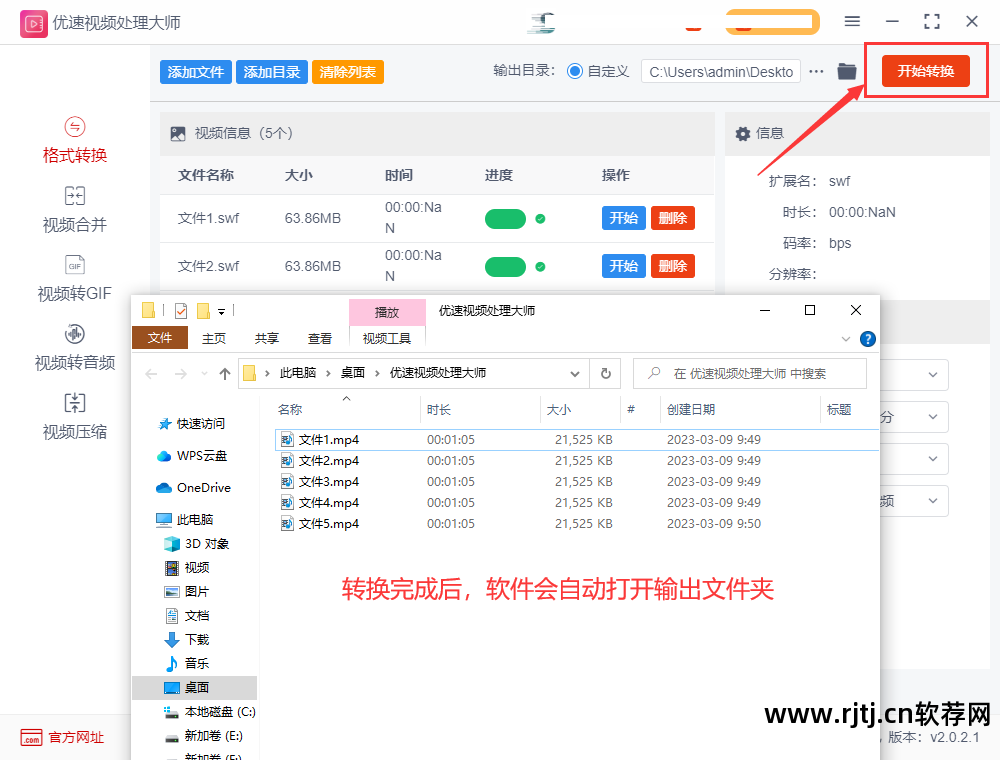The image size is (1000, 760).
Task: Open the quick access toolbar customize dropdown
Action: click(221, 312)
